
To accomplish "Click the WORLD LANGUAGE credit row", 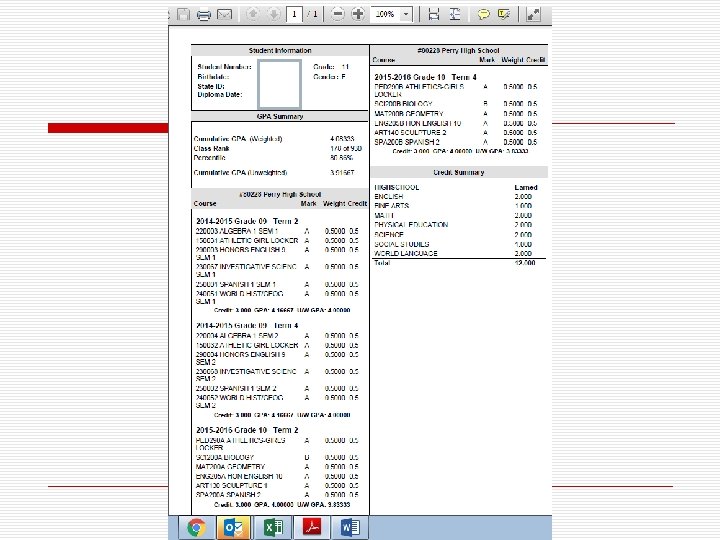I will tap(453, 253).
